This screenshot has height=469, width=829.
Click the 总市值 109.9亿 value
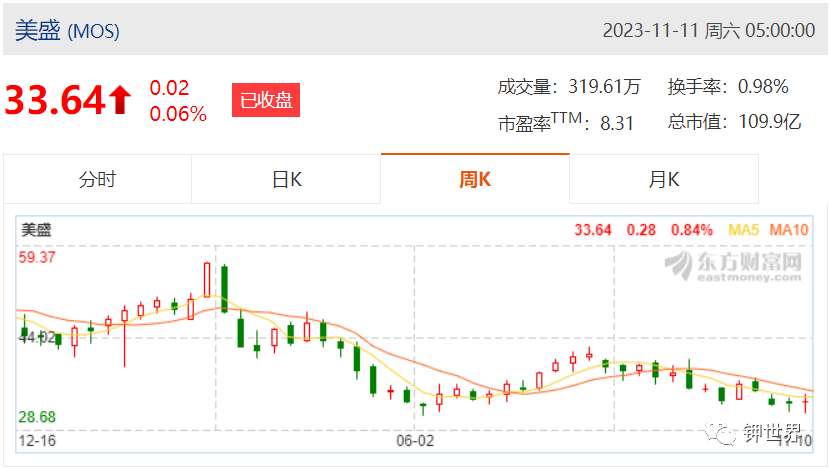coord(769,122)
